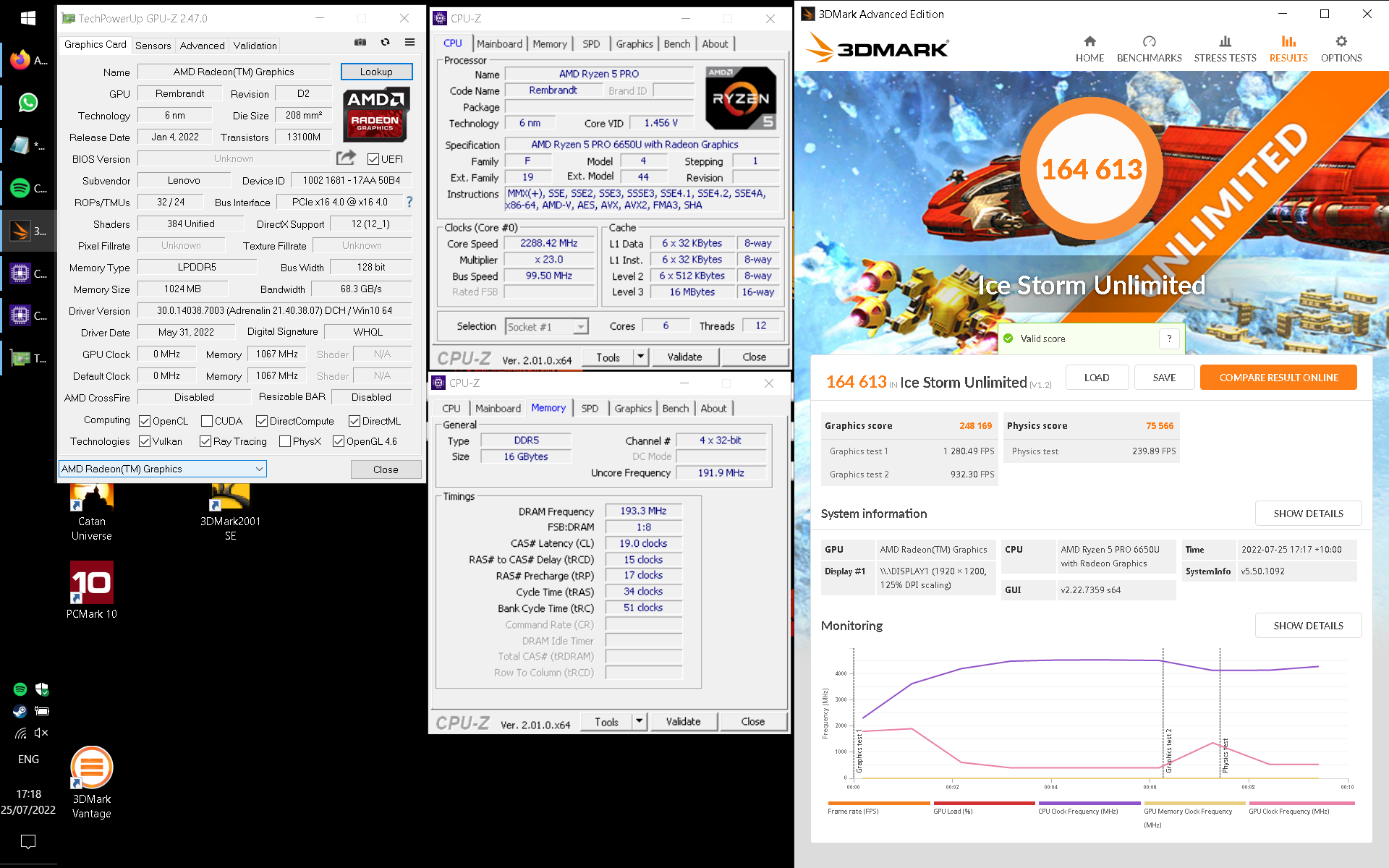Image resolution: width=1389 pixels, height=868 pixels.
Task: Switch to the Sensors tab in GPU-Z
Action: [x=153, y=45]
